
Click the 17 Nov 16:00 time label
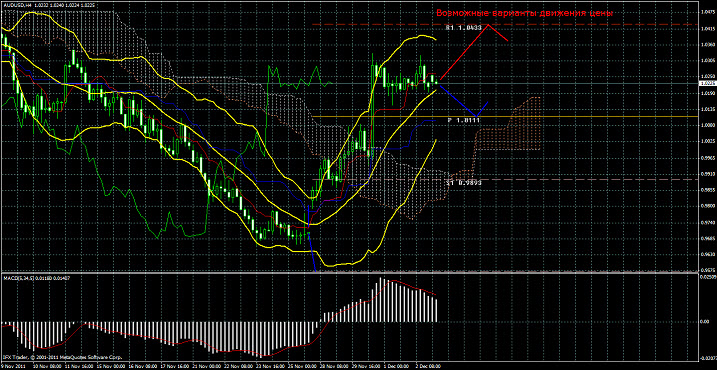pyautogui.click(x=175, y=366)
